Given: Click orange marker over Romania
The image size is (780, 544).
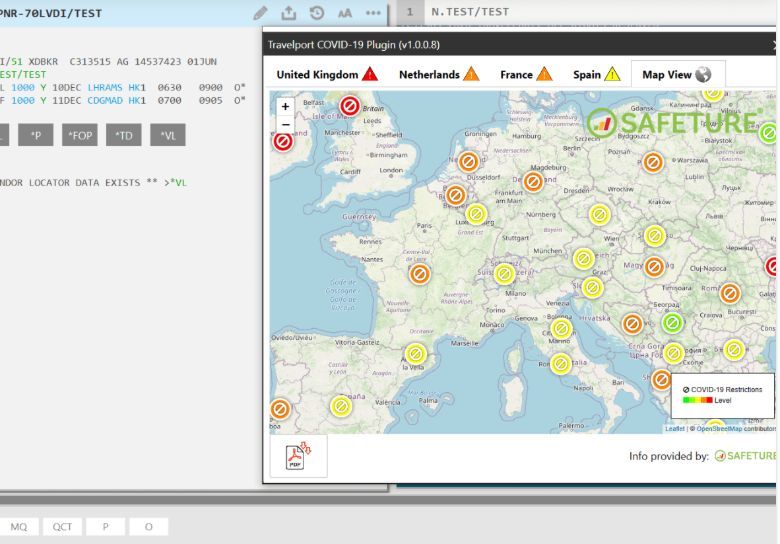Looking at the screenshot, I should click(730, 294).
